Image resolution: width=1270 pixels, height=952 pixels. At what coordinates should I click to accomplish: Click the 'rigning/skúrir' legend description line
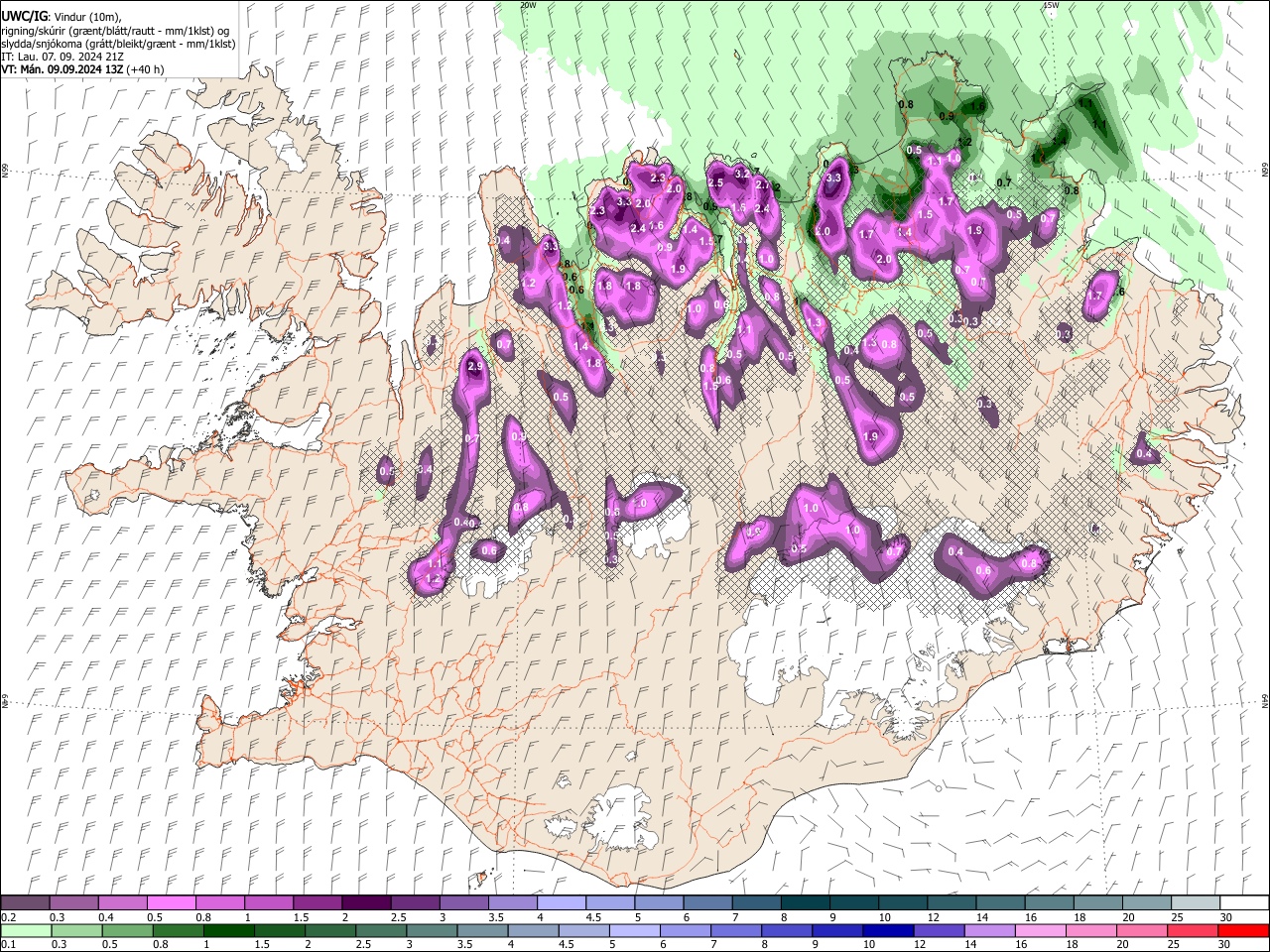click(x=115, y=31)
